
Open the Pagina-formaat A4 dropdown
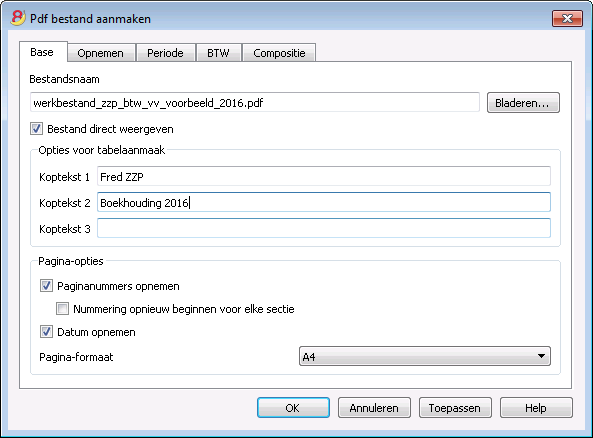[x=424, y=356]
